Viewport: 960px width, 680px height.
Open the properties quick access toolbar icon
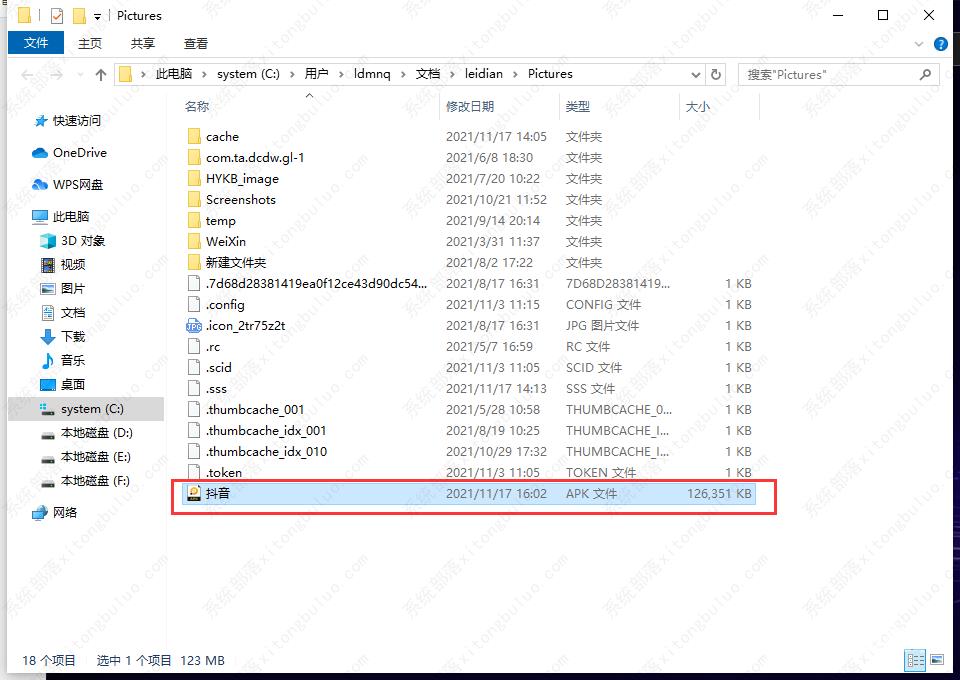coord(57,16)
